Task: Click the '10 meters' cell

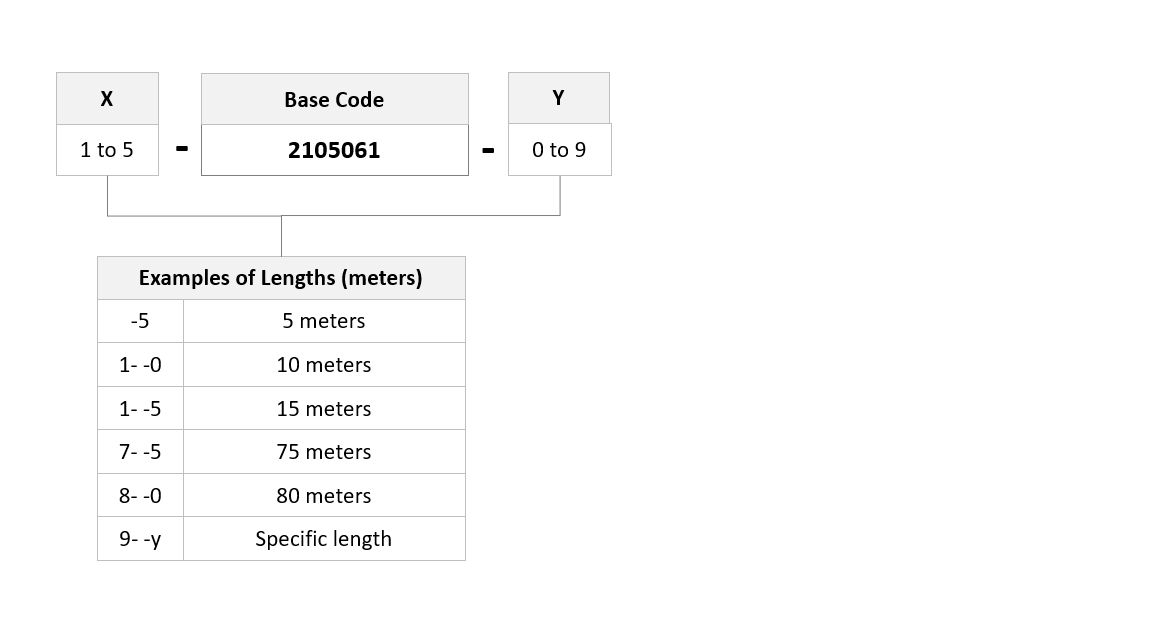Action: tap(324, 365)
